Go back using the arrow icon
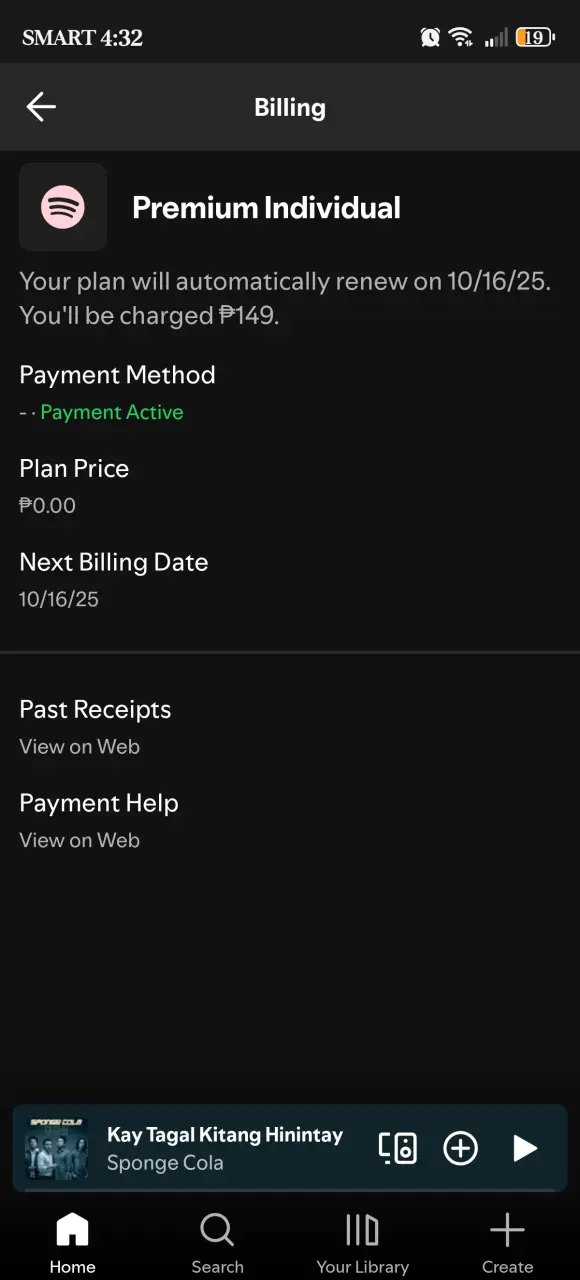Screen dimensions: 580x1280 click(41, 107)
